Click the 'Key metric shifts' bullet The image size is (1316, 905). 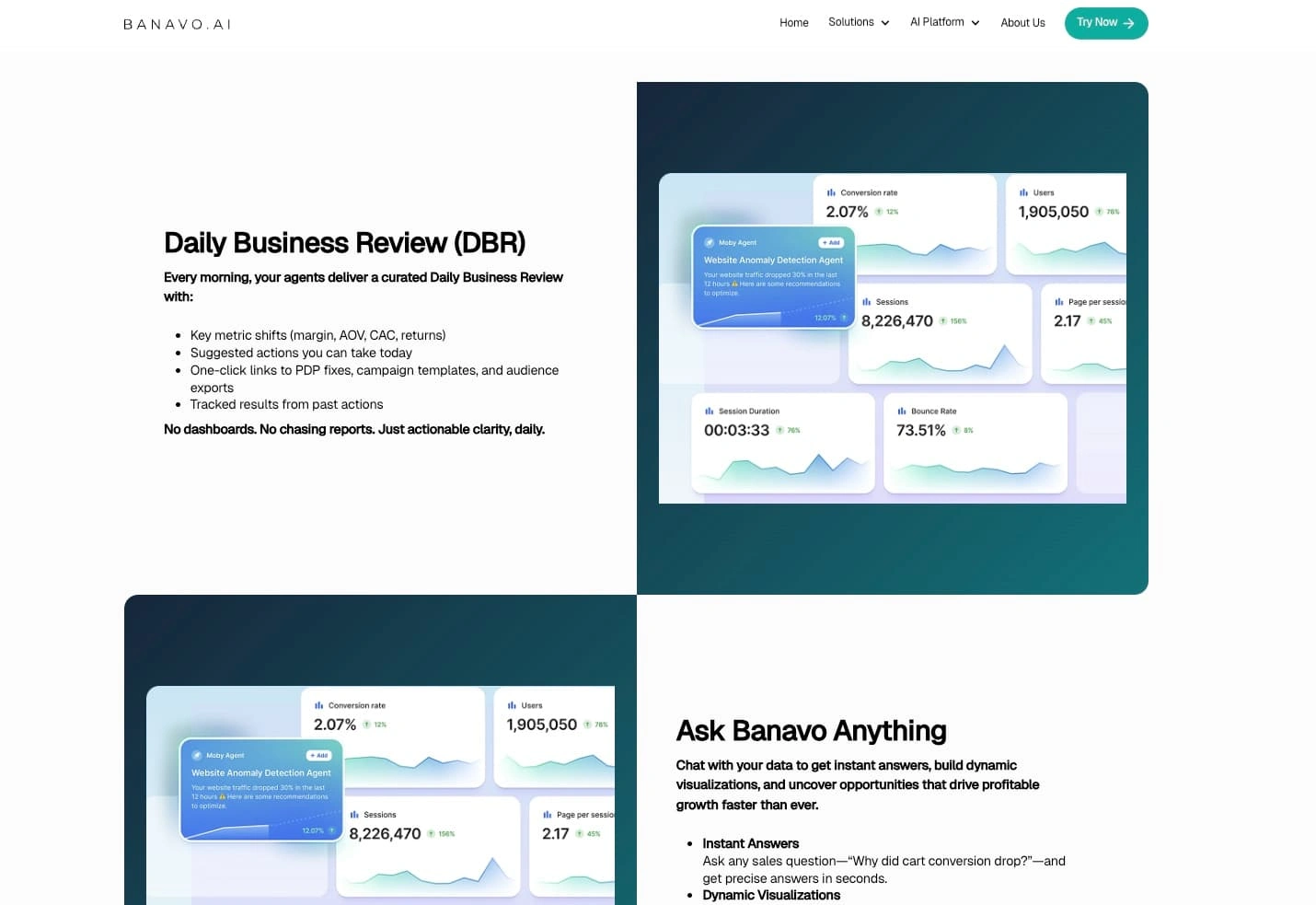(317, 335)
